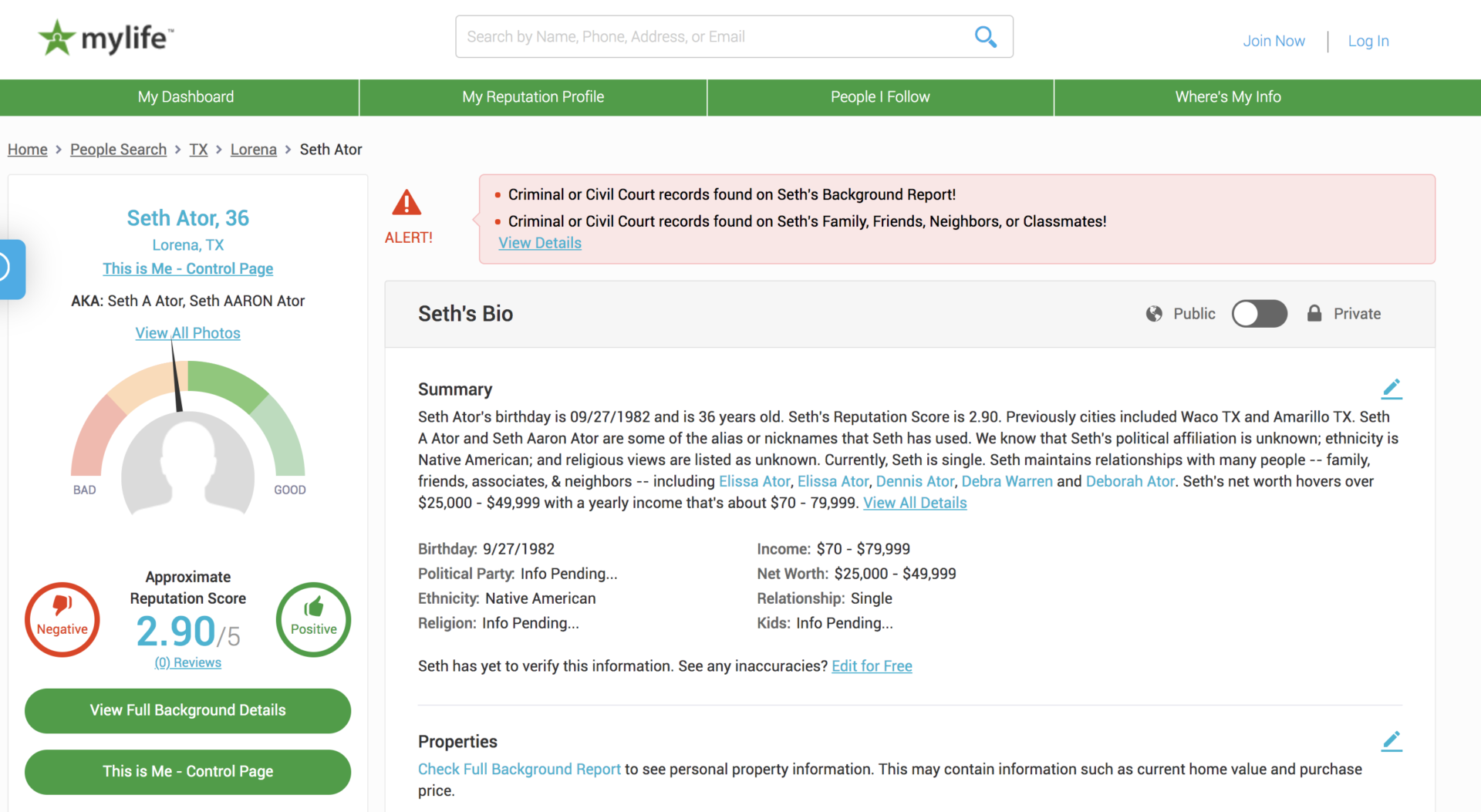
Task: Open View All Photos link
Action: coord(188,333)
